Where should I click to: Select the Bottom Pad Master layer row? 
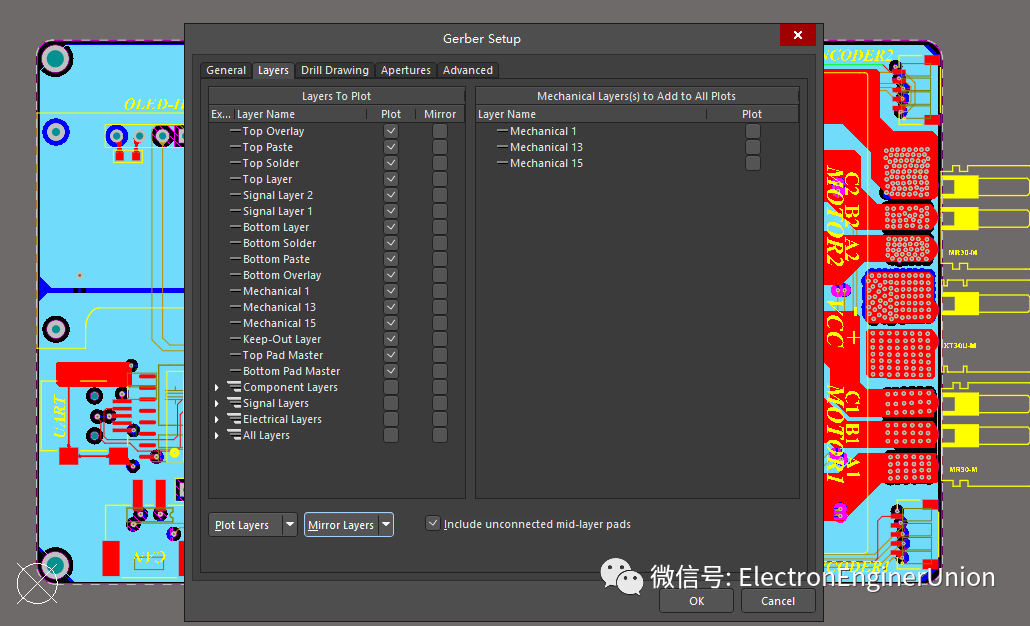[291, 371]
